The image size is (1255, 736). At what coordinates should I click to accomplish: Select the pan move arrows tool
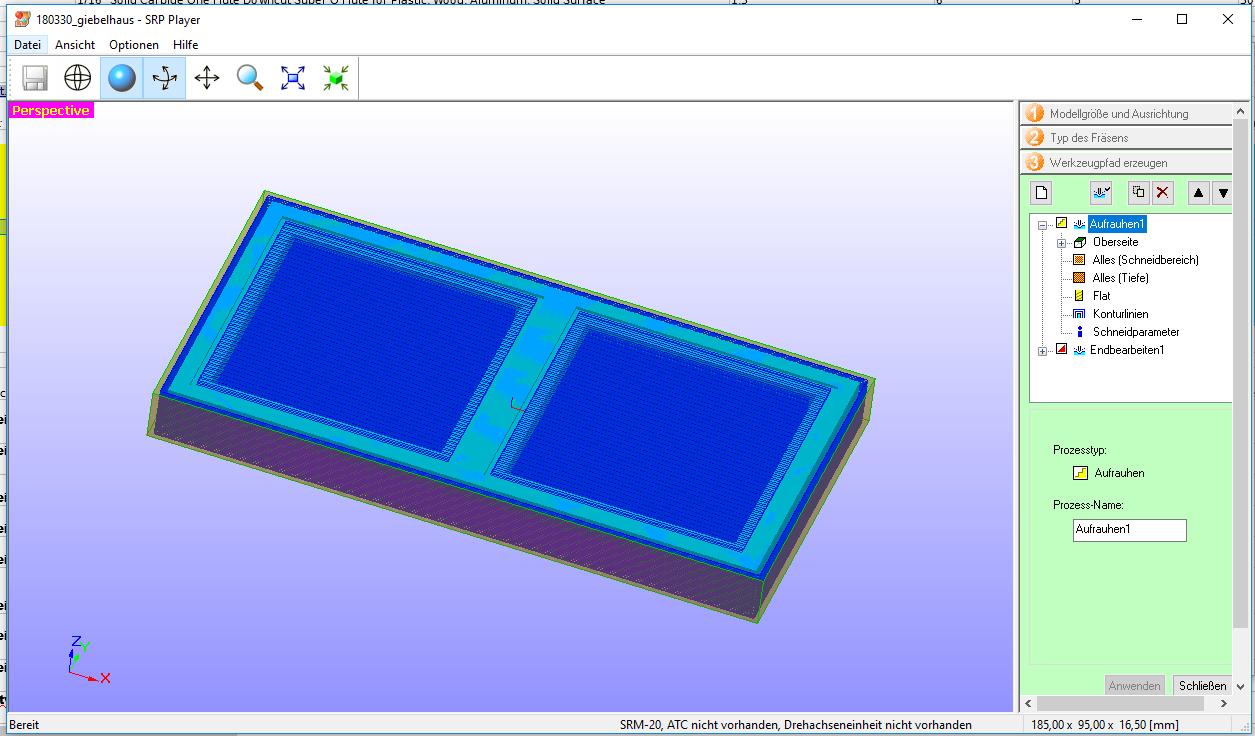click(207, 78)
